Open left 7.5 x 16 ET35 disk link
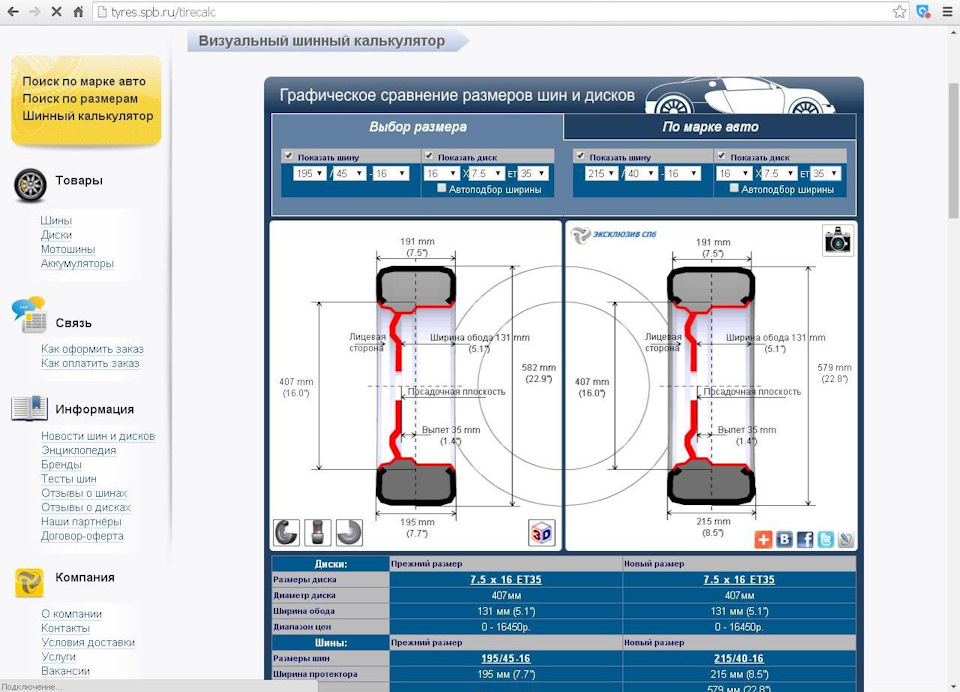This screenshot has width=960, height=692. 506,579
